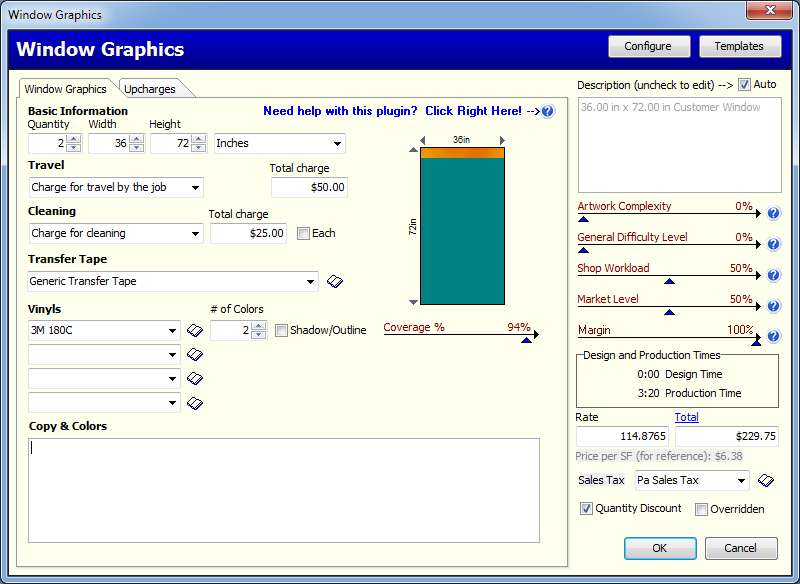The height and width of the screenshot is (584, 800).
Task: Click the help icon next to Market Level
Action: click(x=773, y=306)
